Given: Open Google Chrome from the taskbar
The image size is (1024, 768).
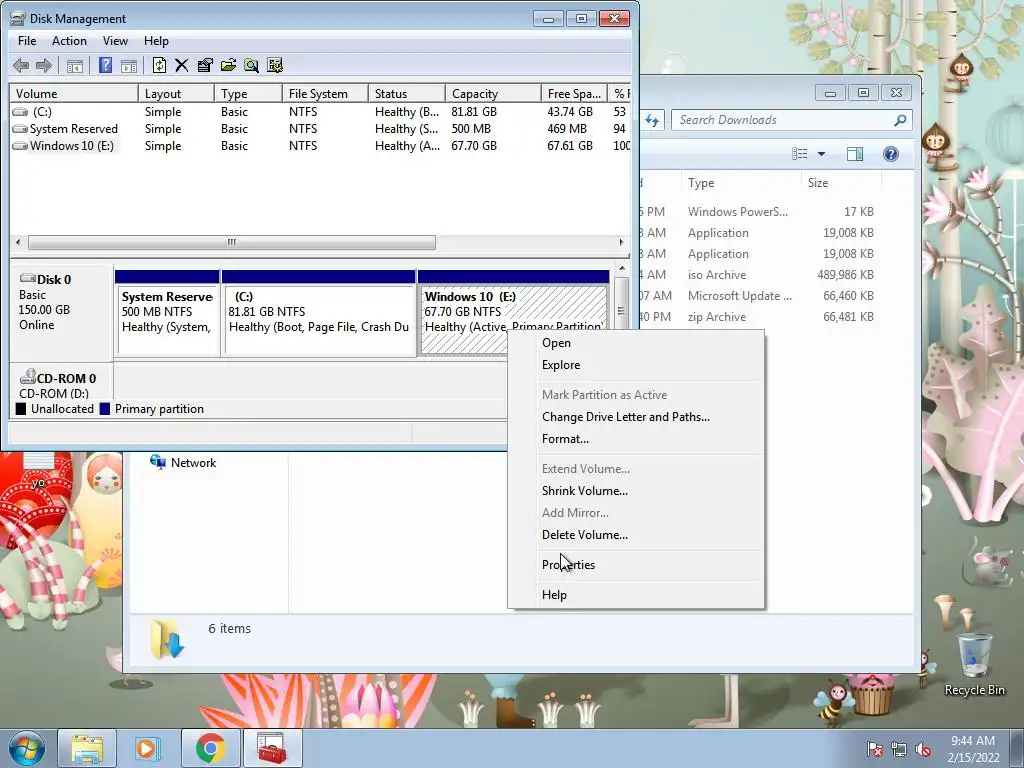Looking at the screenshot, I should point(210,748).
